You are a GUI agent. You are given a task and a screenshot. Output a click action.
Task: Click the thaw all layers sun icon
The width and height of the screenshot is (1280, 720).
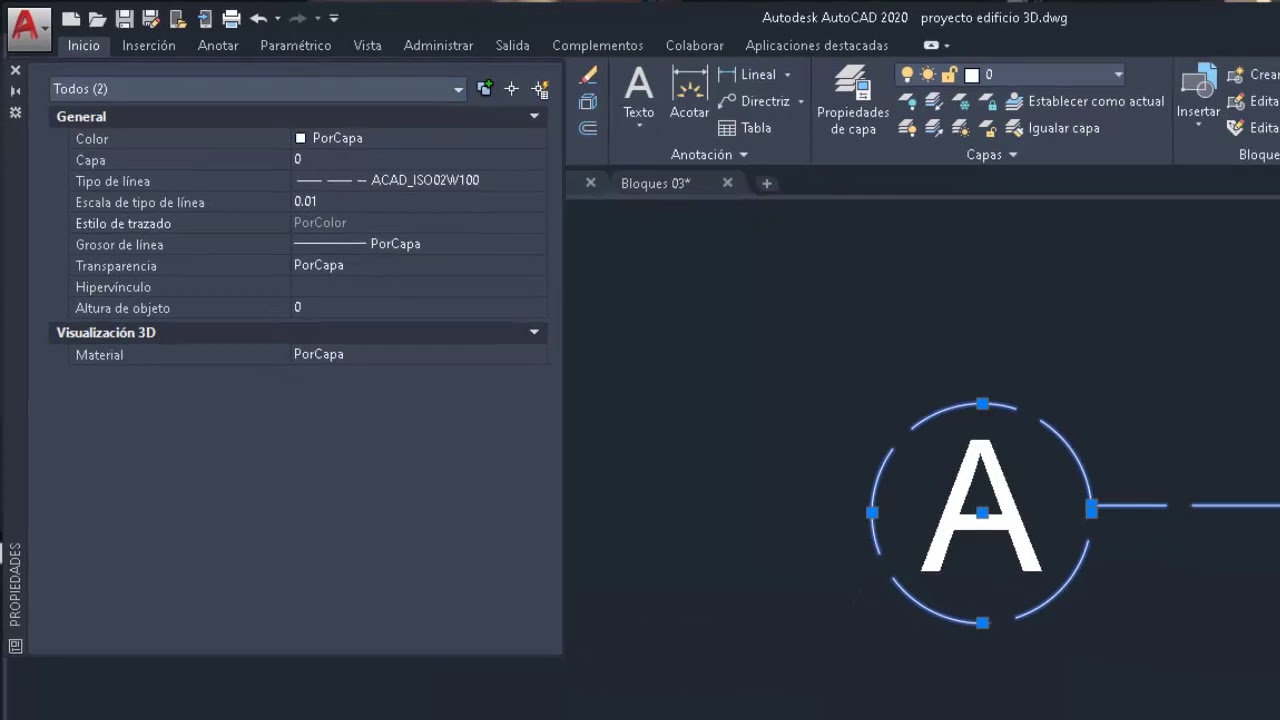961,128
